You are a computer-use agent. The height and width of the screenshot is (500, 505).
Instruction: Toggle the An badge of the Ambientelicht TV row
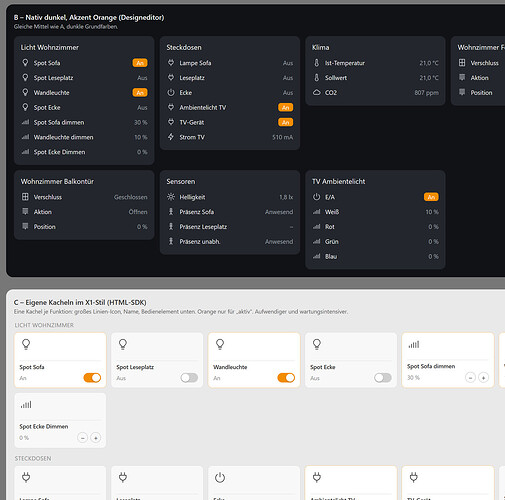pos(286,107)
